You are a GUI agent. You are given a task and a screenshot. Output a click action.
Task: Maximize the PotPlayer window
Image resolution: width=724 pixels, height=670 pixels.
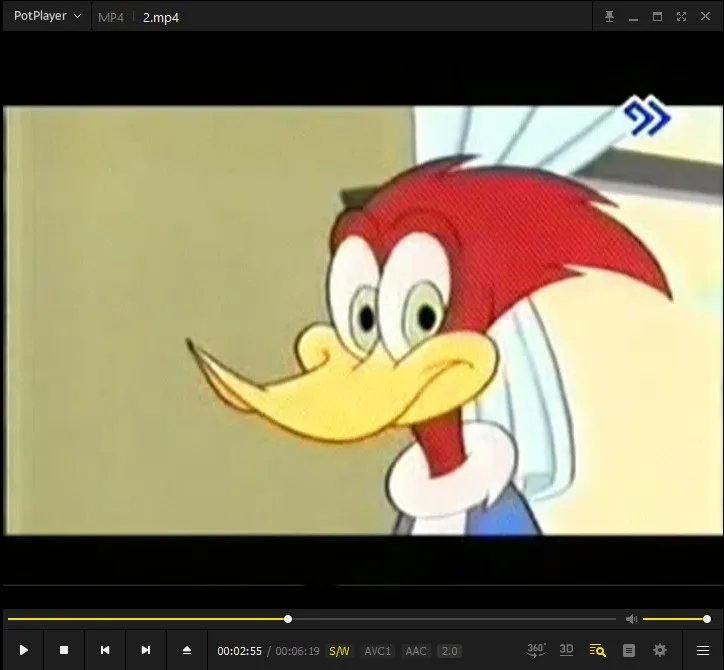pos(658,17)
